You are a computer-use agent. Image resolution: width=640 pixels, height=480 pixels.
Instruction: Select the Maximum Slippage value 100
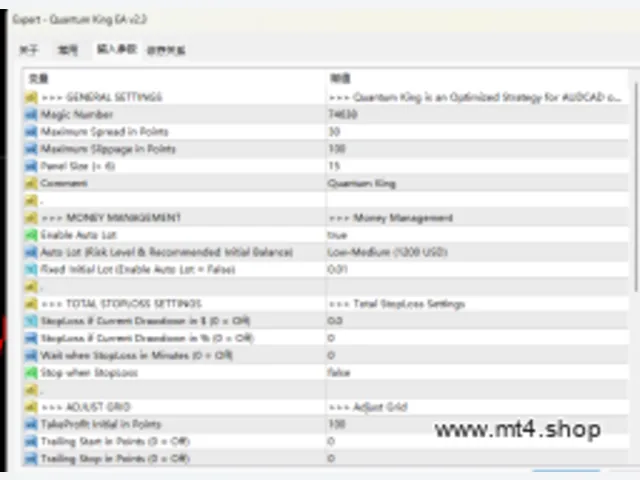[x=337, y=149]
